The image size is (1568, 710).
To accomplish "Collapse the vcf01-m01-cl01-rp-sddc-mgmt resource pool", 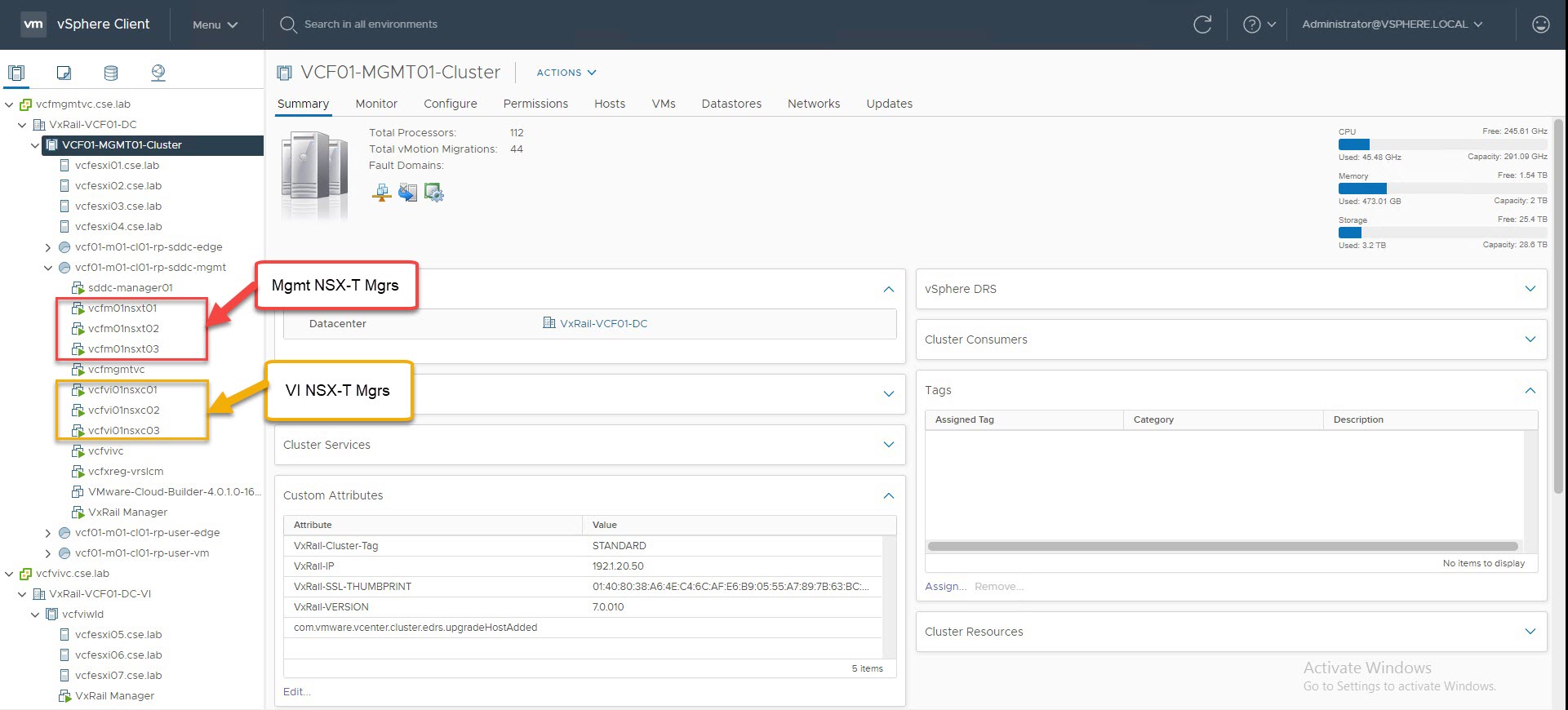I will pos(48,268).
